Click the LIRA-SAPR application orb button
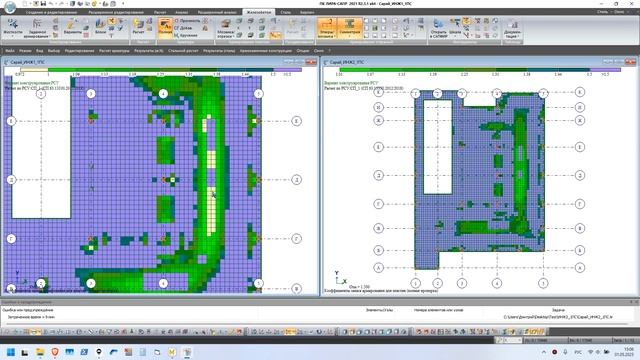 pyautogui.click(x=10, y=7)
